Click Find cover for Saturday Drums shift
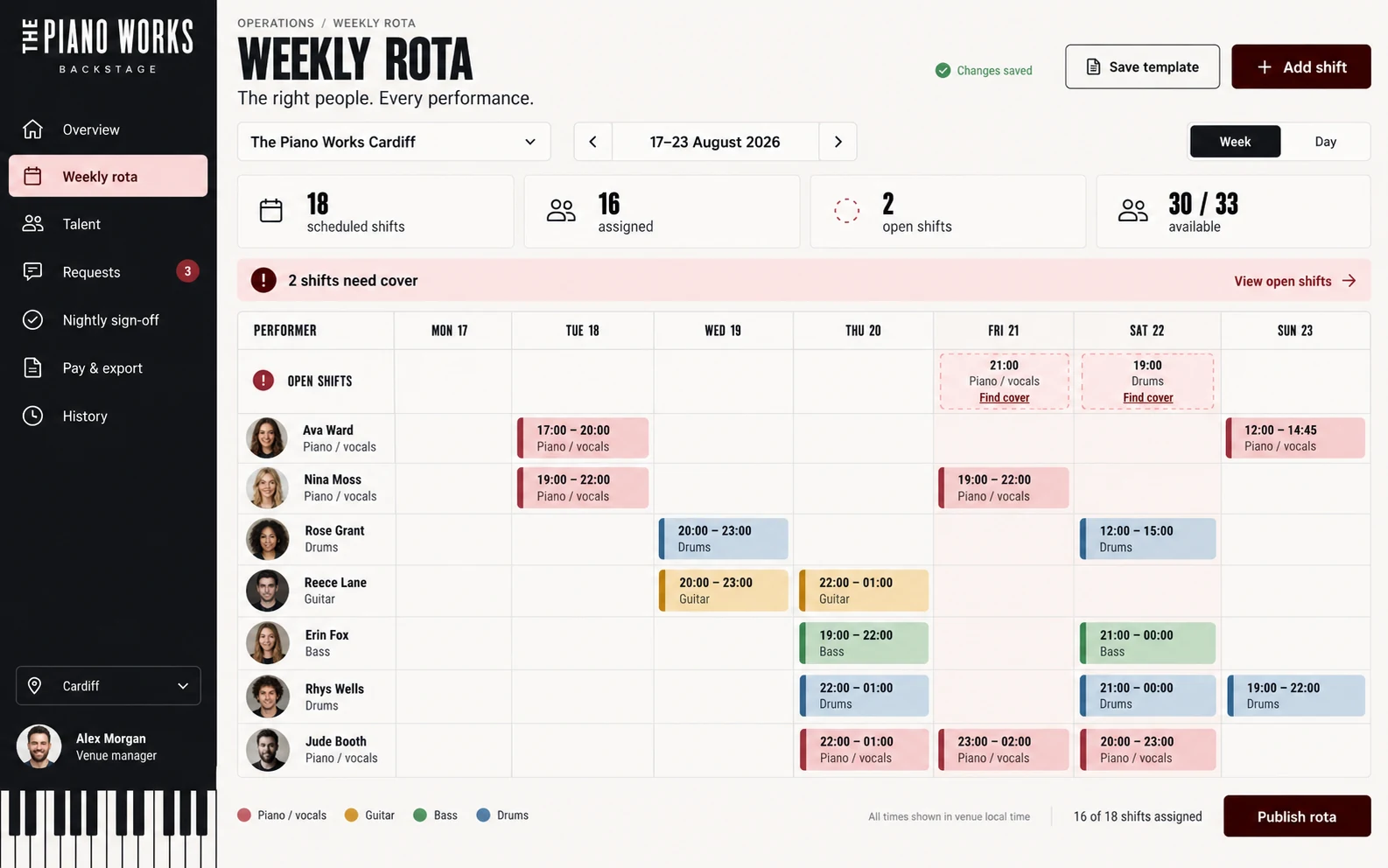The image size is (1388, 868). [1147, 397]
